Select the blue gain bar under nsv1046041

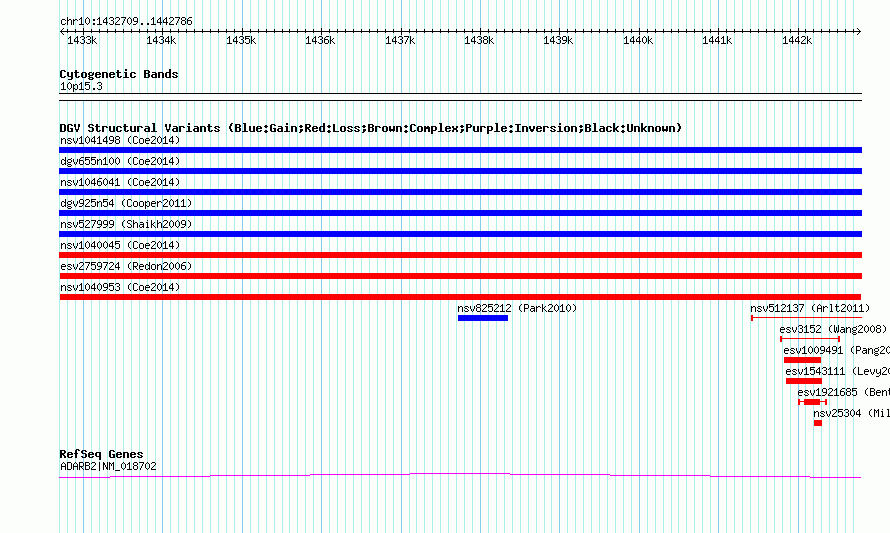point(460,192)
